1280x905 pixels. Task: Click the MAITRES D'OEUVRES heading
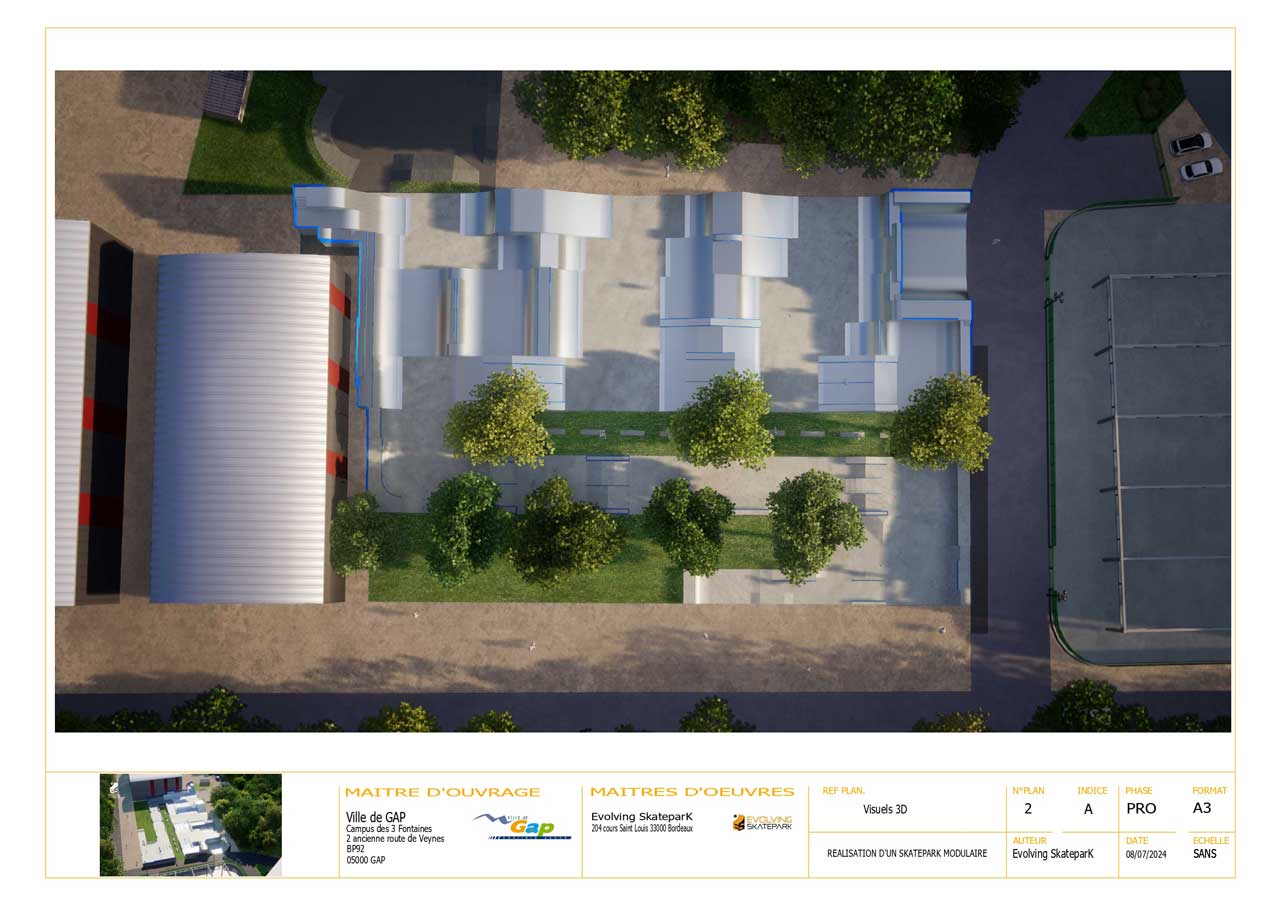[x=692, y=792]
